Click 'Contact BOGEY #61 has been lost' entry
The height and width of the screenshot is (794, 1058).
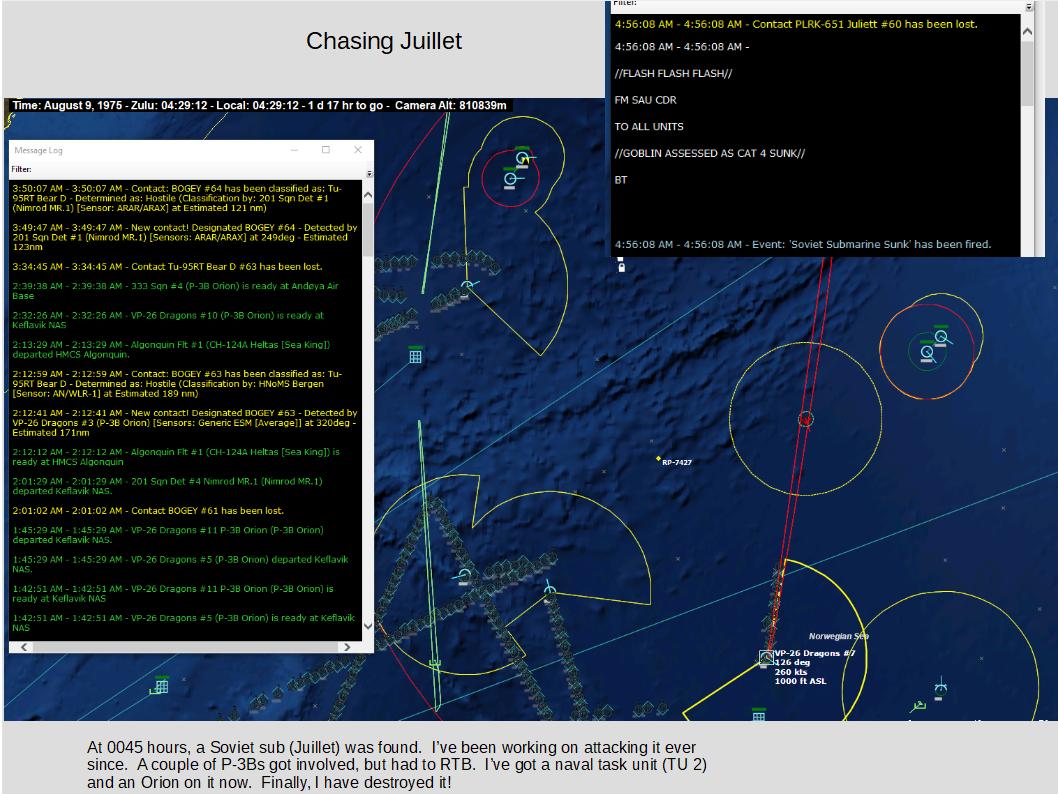coord(148,511)
